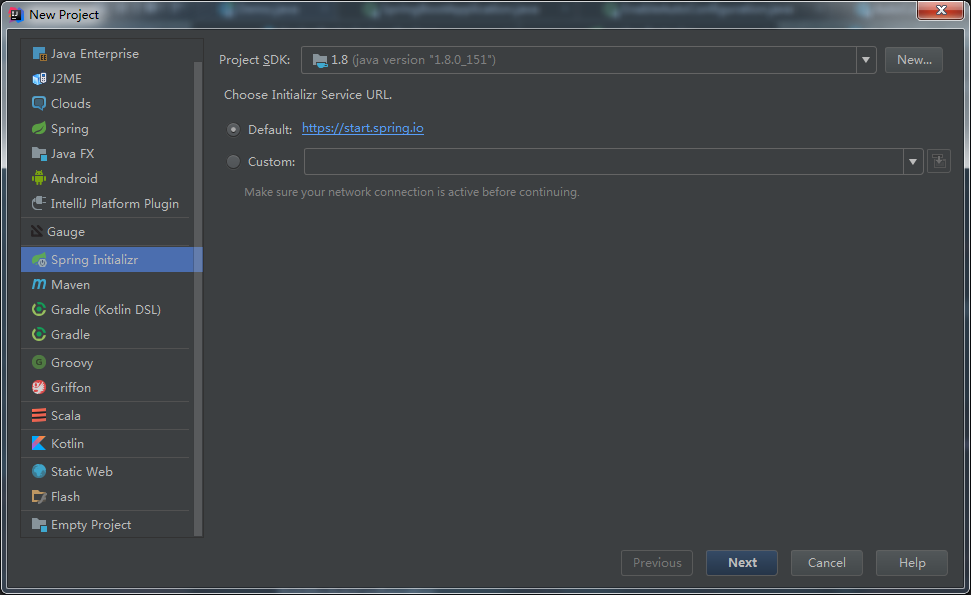Open Help for the wizard
The height and width of the screenshot is (595, 971).
[x=912, y=563]
